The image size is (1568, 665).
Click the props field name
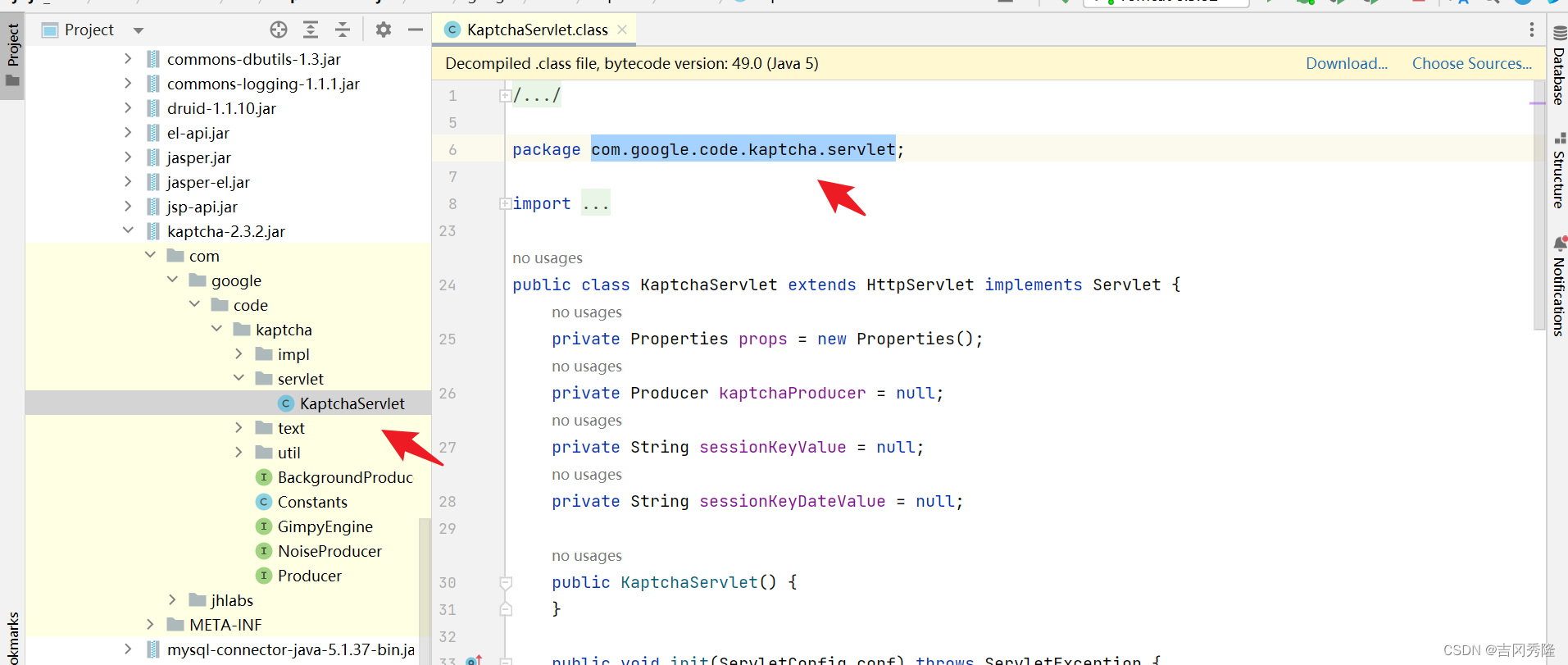[x=762, y=339]
